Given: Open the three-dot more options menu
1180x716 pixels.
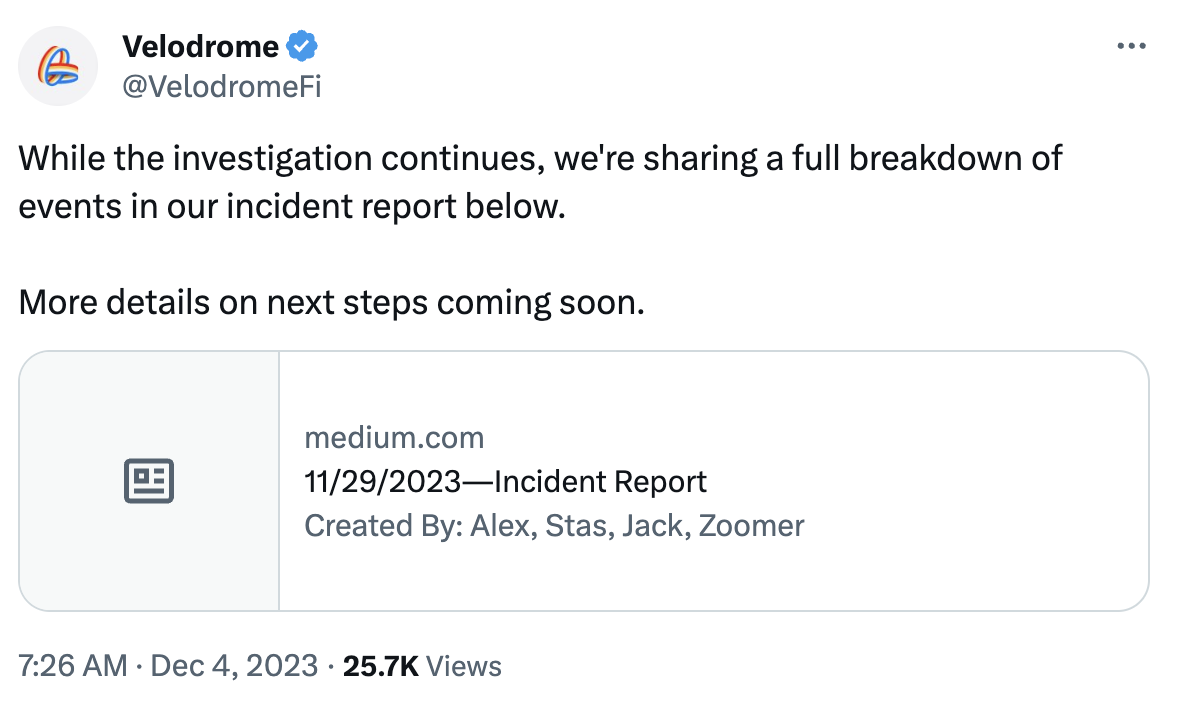Looking at the screenshot, I should (1129, 46).
